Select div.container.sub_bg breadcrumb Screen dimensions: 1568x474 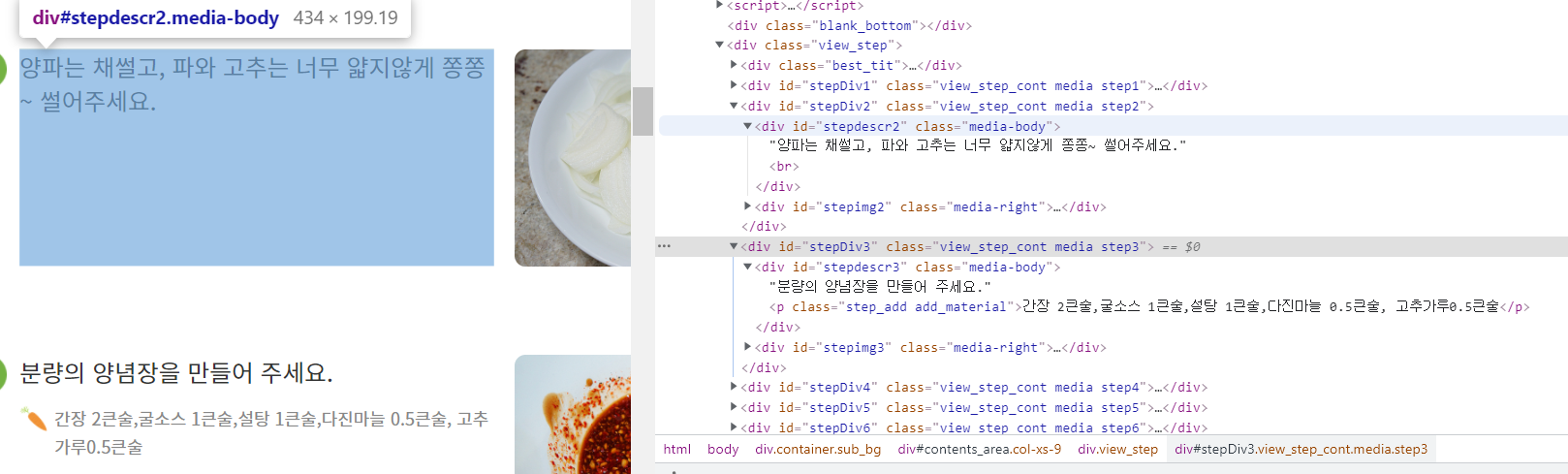tap(818, 449)
